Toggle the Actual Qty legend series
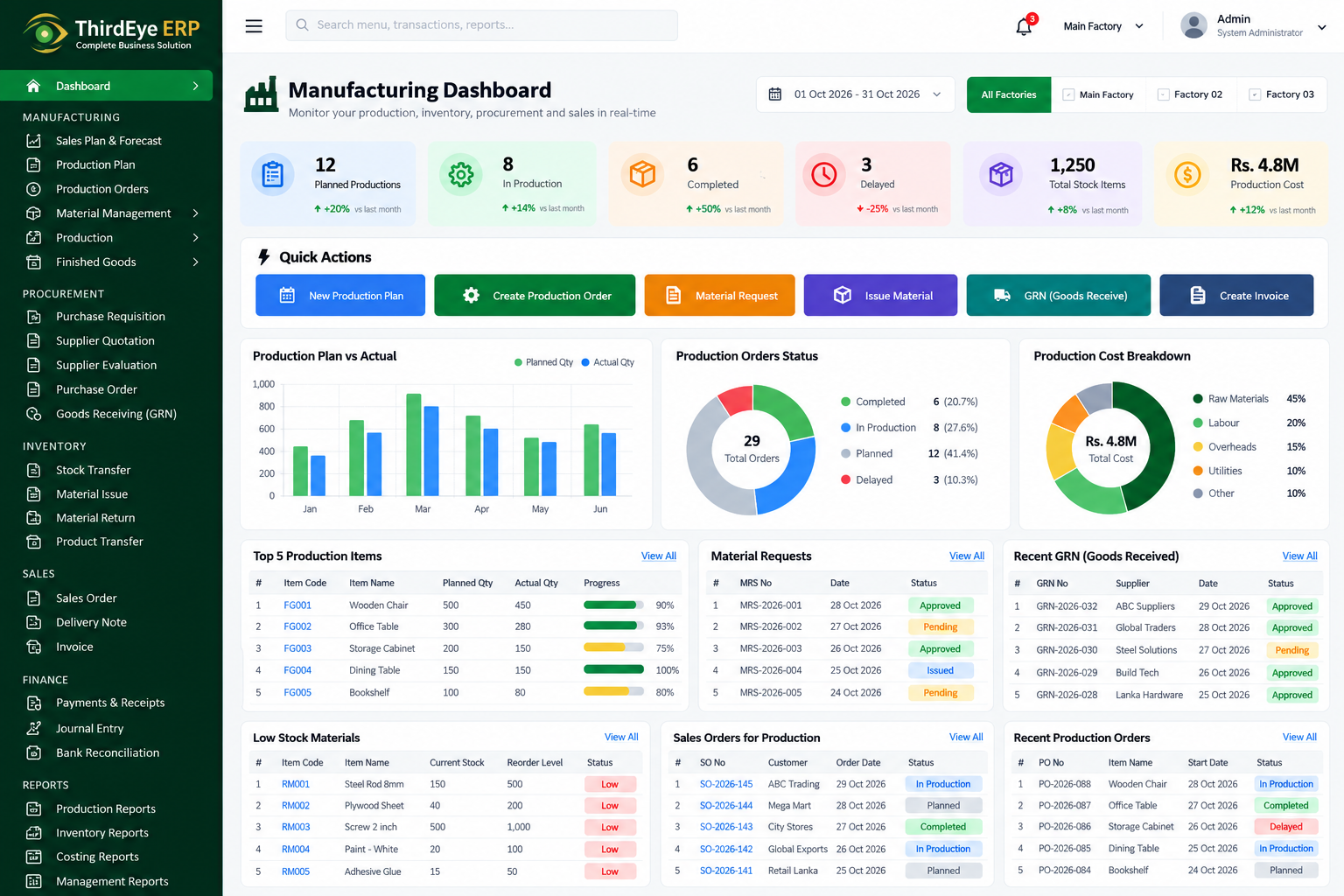Screen dimensions: 1344x896 (x=608, y=362)
